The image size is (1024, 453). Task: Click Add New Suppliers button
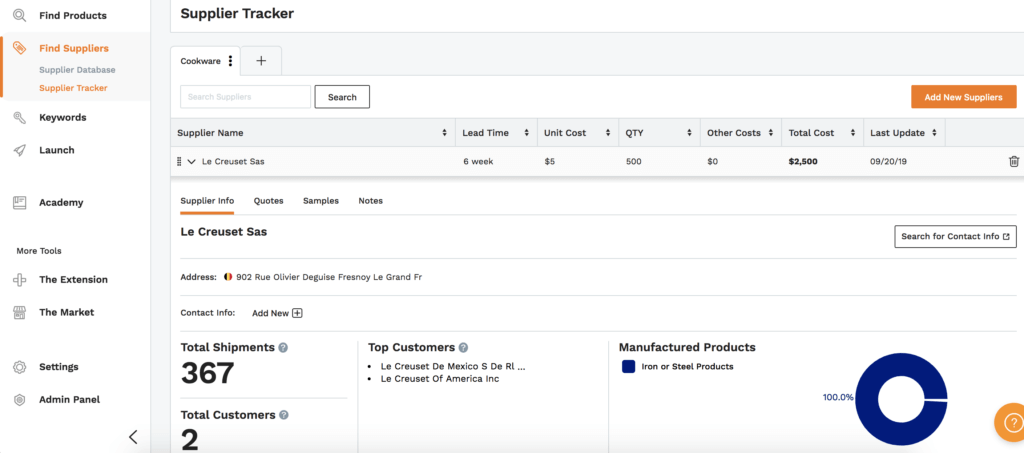pos(963,97)
